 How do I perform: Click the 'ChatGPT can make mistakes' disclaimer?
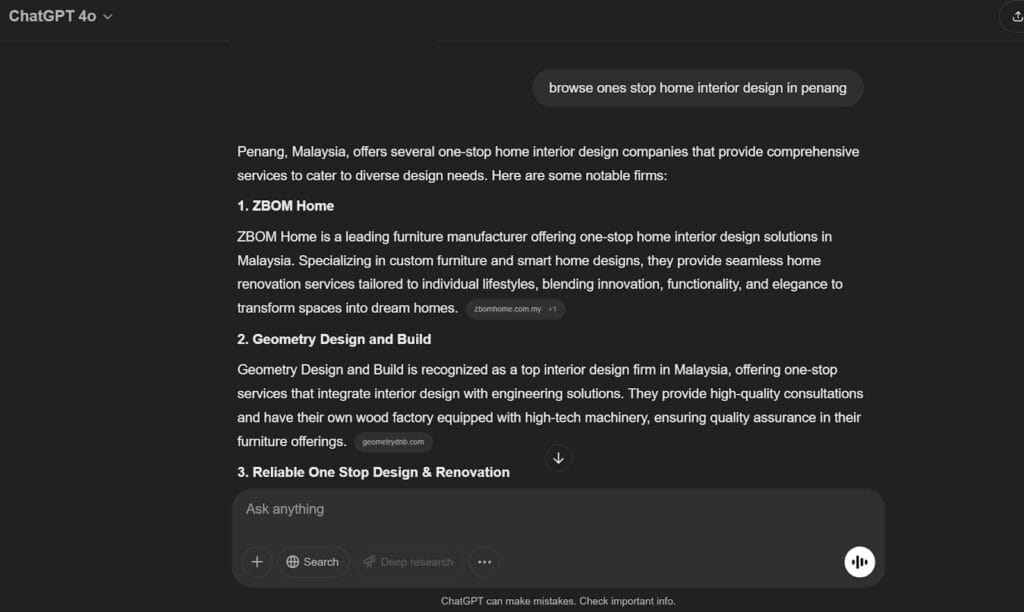[558, 601]
